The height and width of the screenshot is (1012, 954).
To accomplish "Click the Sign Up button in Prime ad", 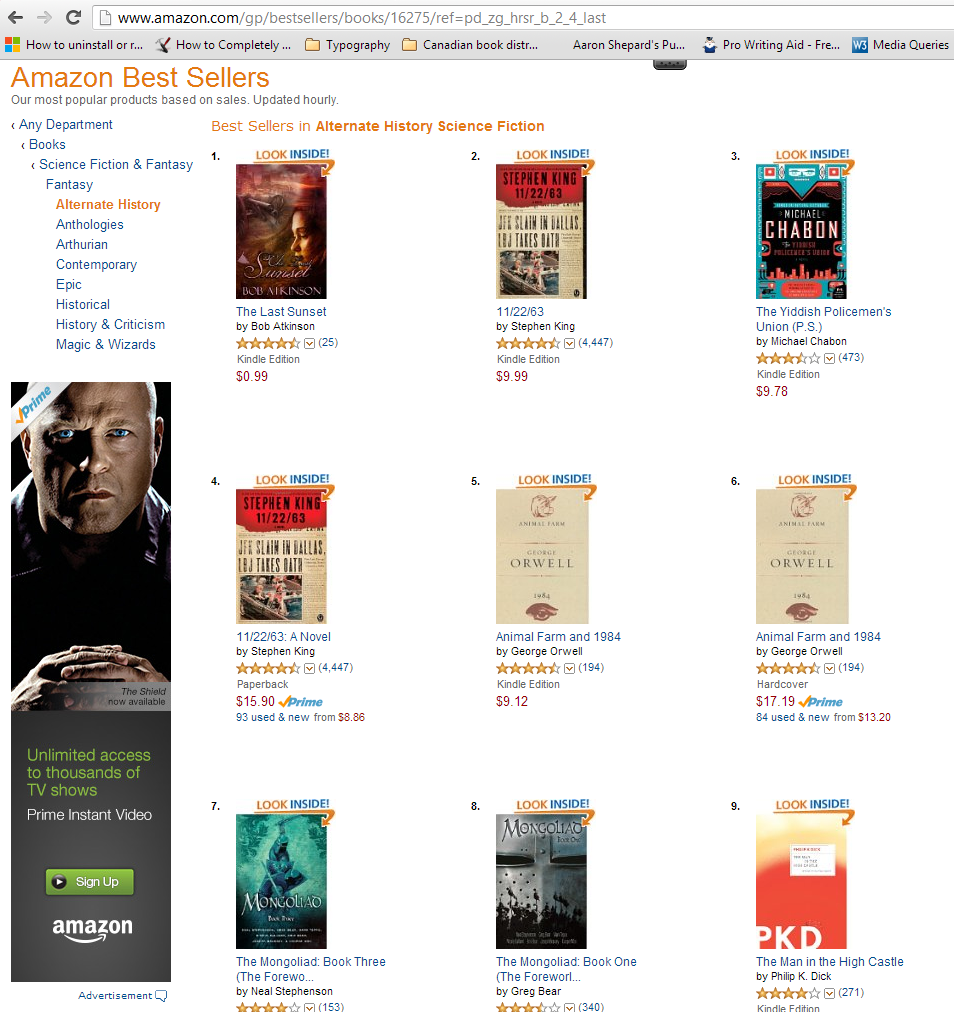I will click(90, 882).
